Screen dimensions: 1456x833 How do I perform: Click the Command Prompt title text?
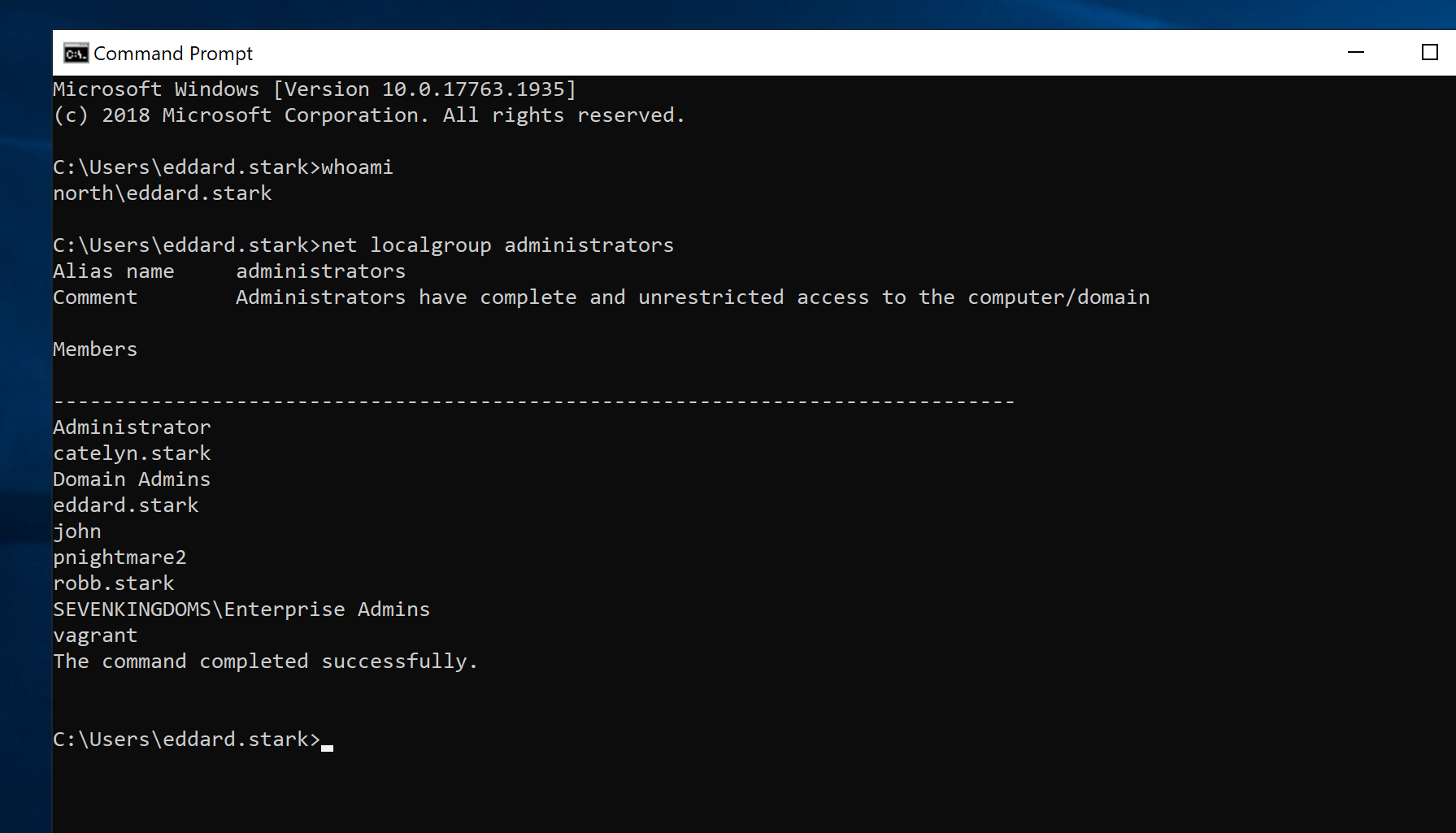point(172,54)
